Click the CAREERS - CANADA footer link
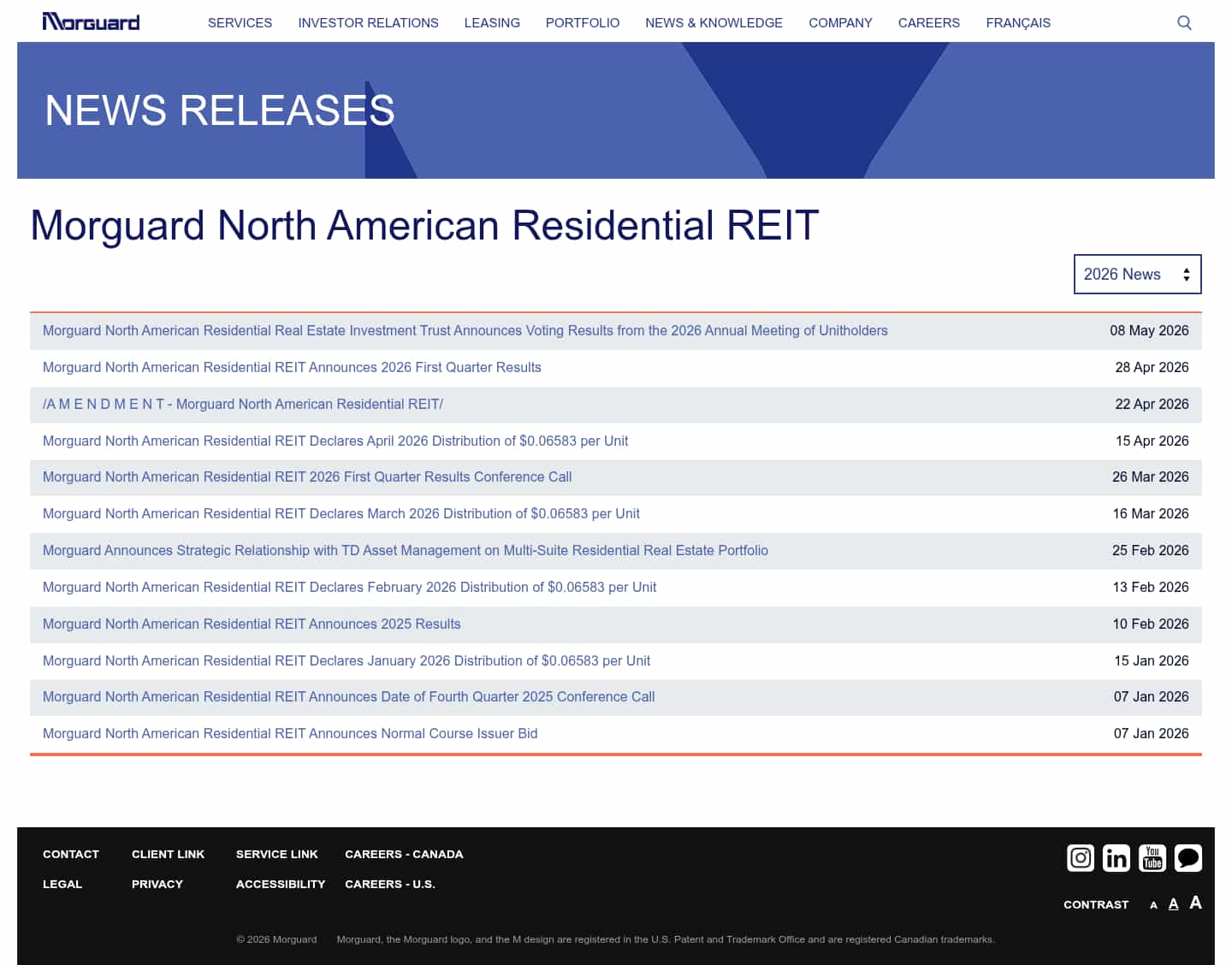The width and height of the screenshot is (1232, 965). tap(404, 854)
